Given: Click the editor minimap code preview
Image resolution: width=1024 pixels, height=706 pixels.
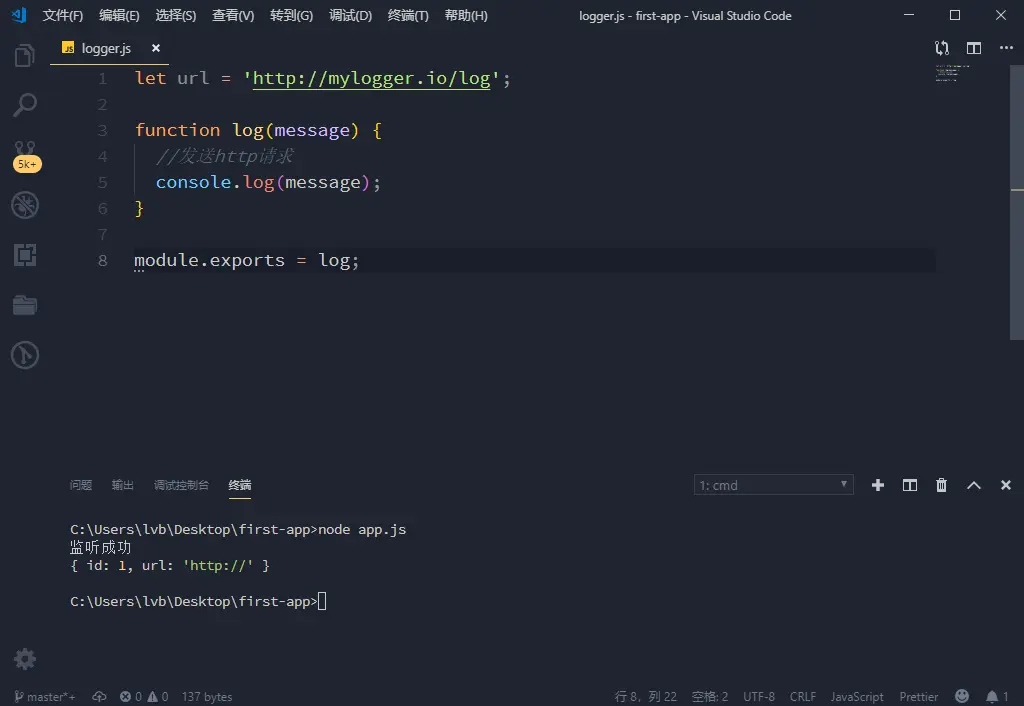Looking at the screenshot, I should (x=952, y=72).
